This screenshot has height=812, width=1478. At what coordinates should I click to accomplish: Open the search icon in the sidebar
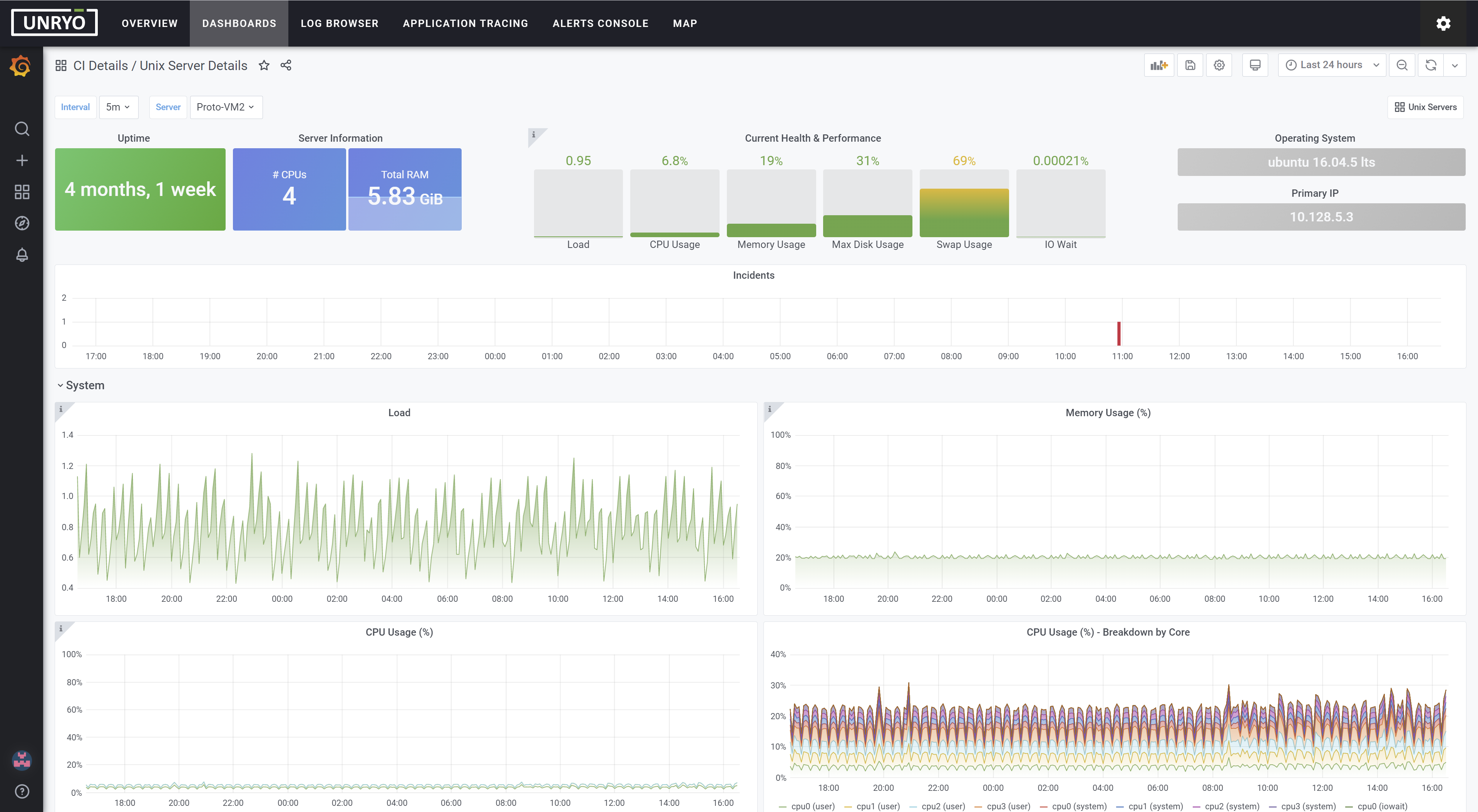(22, 129)
